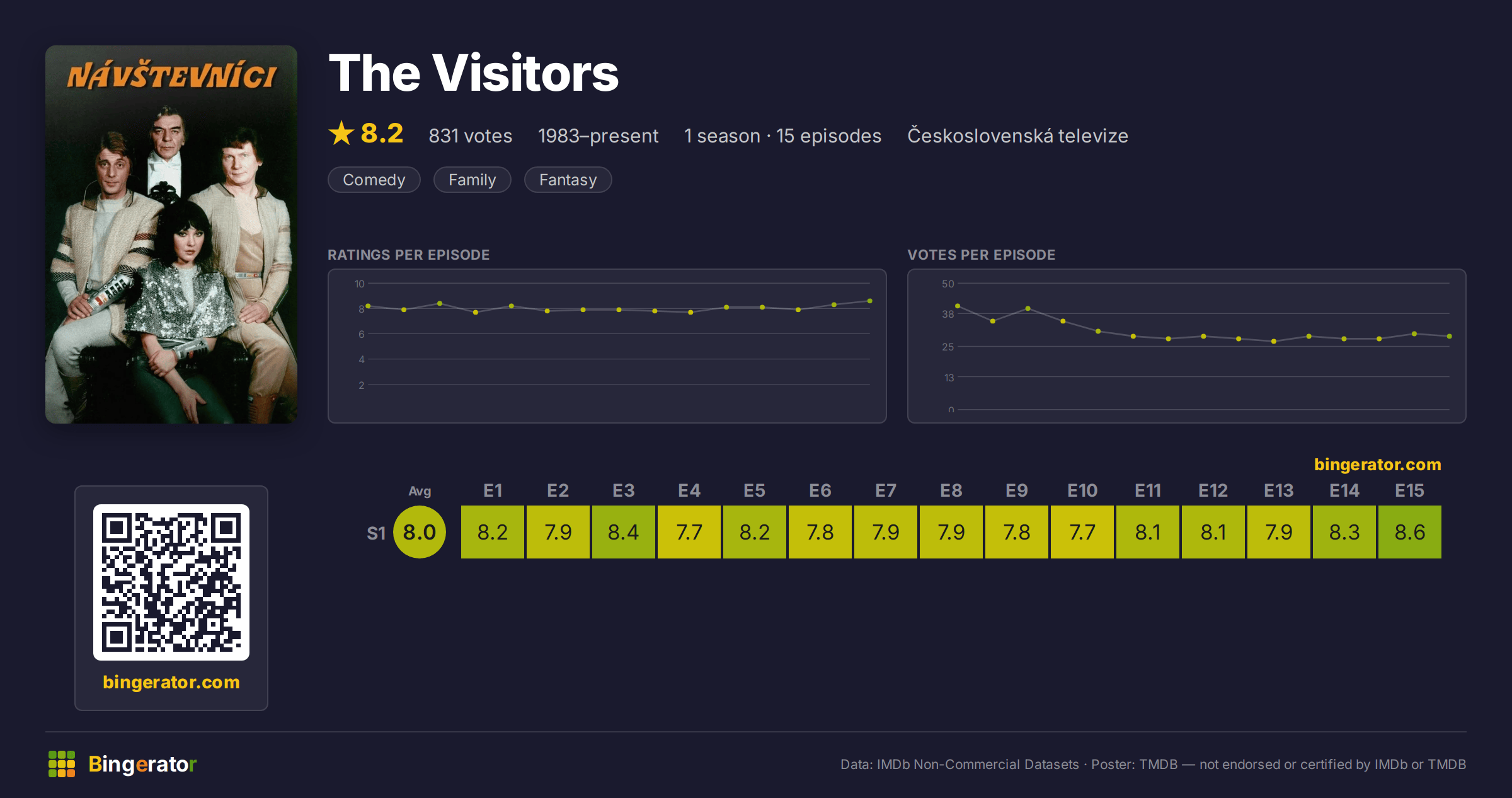1512x798 pixels.
Task: Open bingerator.com link above episode grid
Action: point(1378,465)
